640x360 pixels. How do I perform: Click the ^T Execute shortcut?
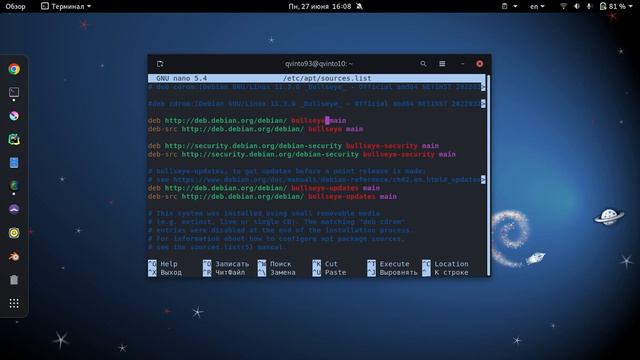tap(388, 264)
